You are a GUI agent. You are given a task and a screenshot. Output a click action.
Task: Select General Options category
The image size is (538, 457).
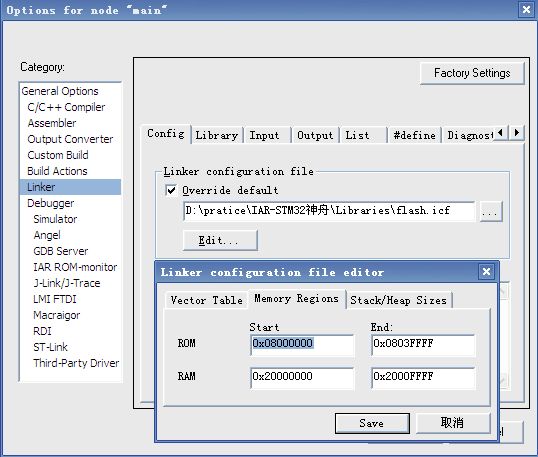(60, 91)
